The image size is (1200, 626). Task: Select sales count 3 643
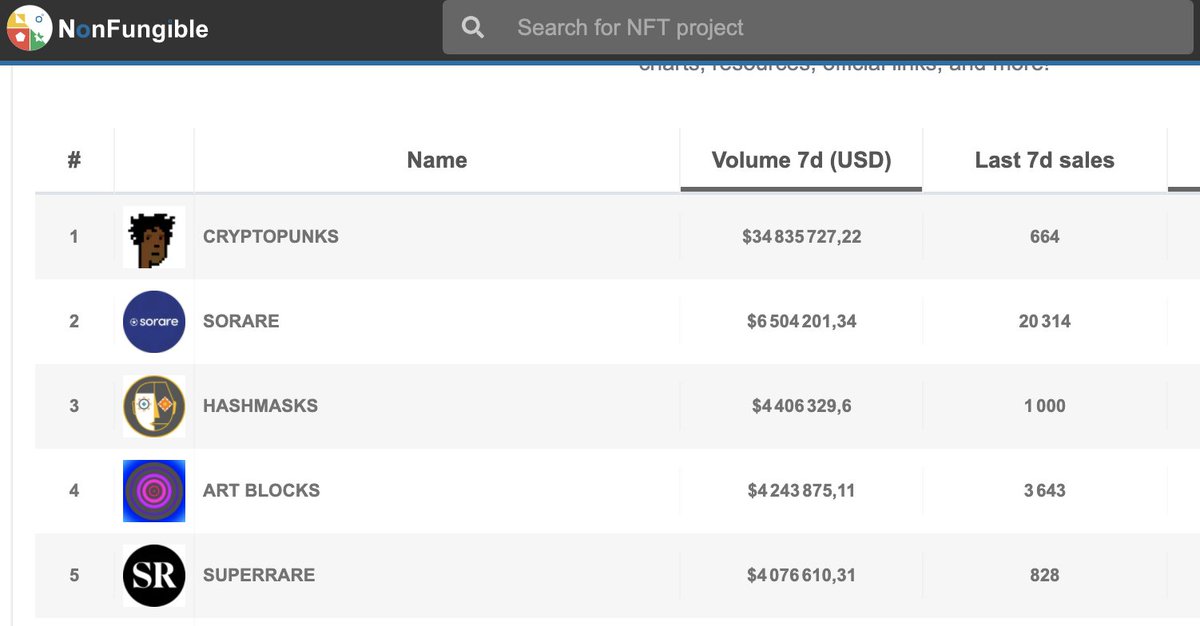click(1044, 490)
